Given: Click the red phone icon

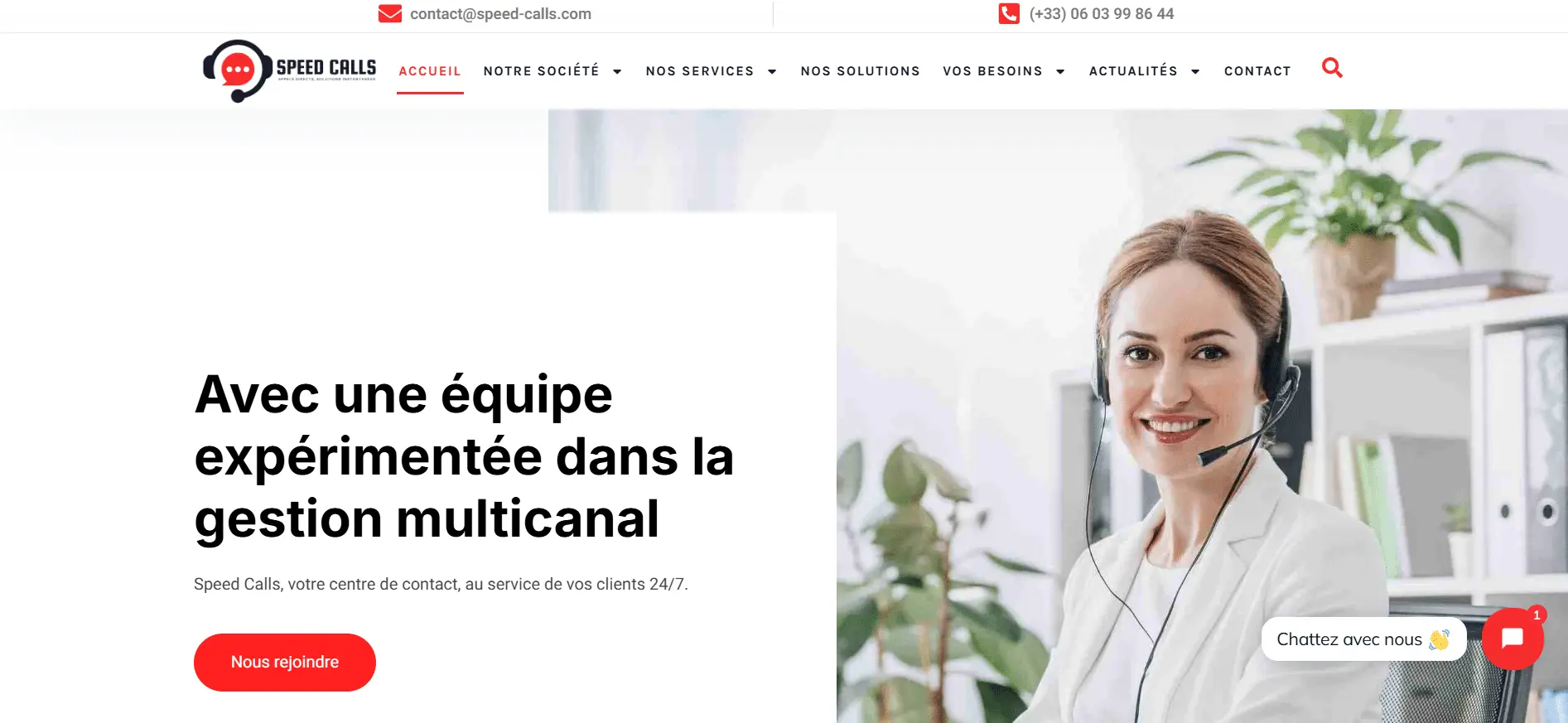Looking at the screenshot, I should point(1009,14).
